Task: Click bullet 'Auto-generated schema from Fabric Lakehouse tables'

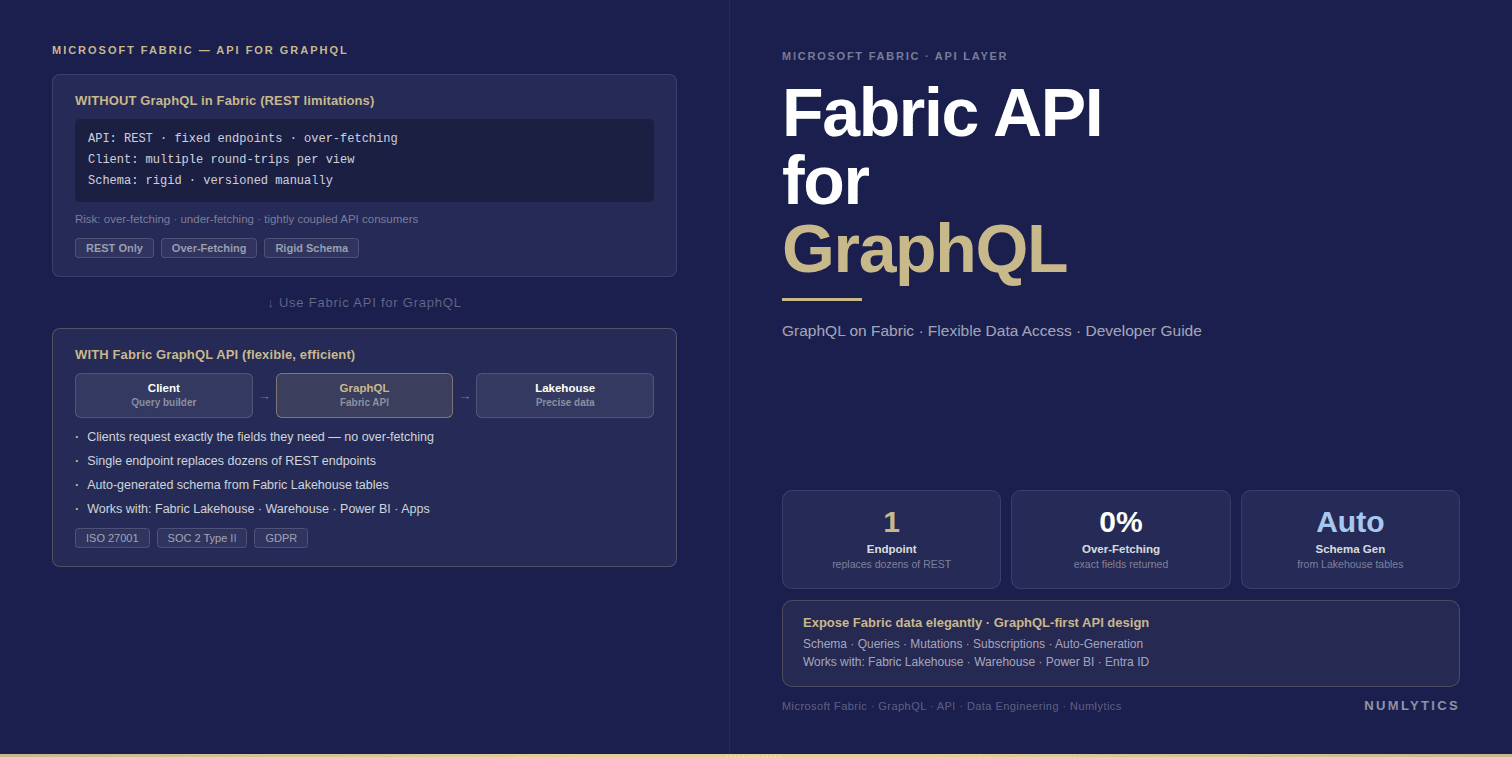Action: coord(238,485)
